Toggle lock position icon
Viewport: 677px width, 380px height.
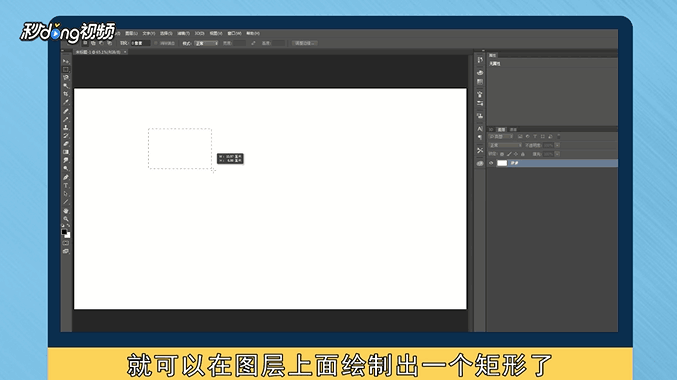pyautogui.click(x=516, y=154)
